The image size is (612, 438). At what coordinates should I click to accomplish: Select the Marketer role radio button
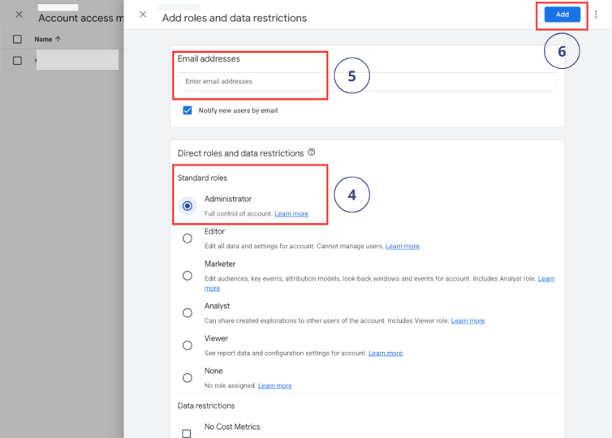[187, 276]
